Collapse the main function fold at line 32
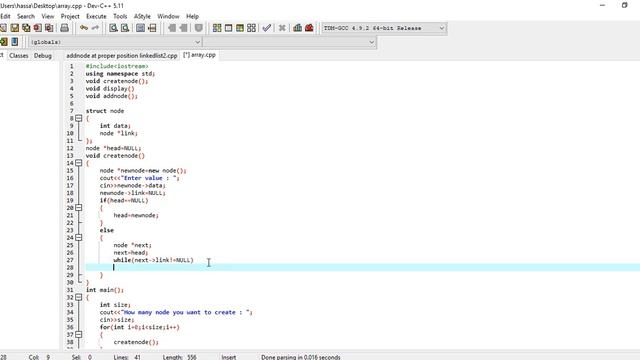The image size is (640, 360). [79, 297]
